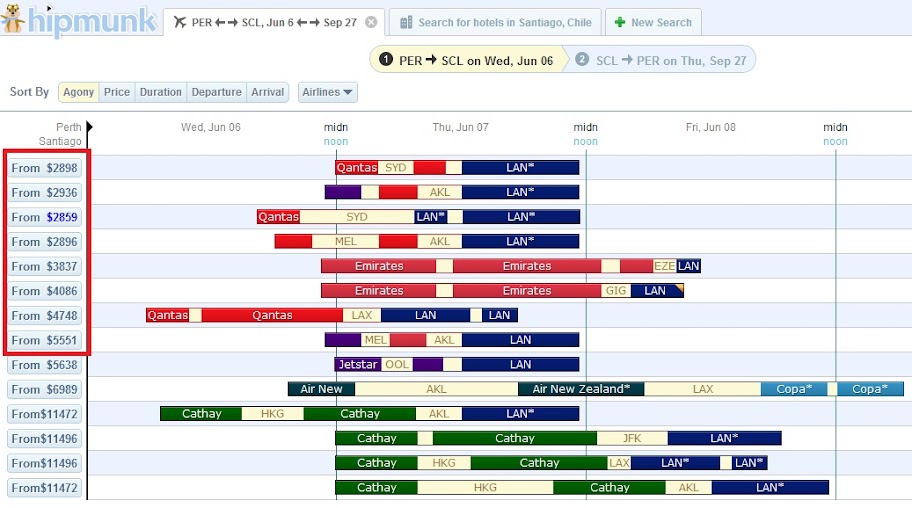
Task: Open Search for hotels in Santiago tab
Action: point(495,22)
